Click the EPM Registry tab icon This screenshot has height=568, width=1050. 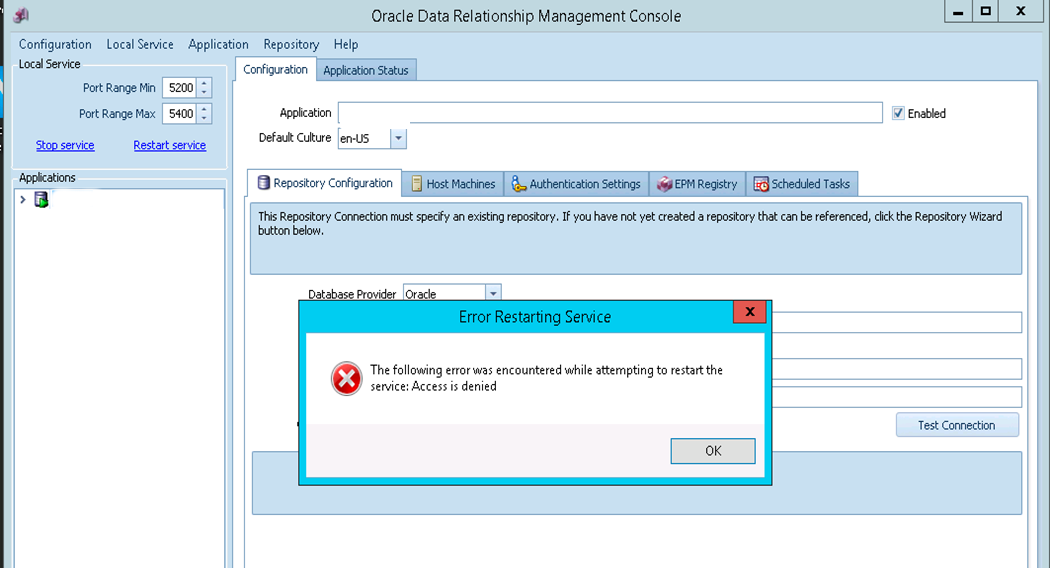pyautogui.click(x=664, y=184)
